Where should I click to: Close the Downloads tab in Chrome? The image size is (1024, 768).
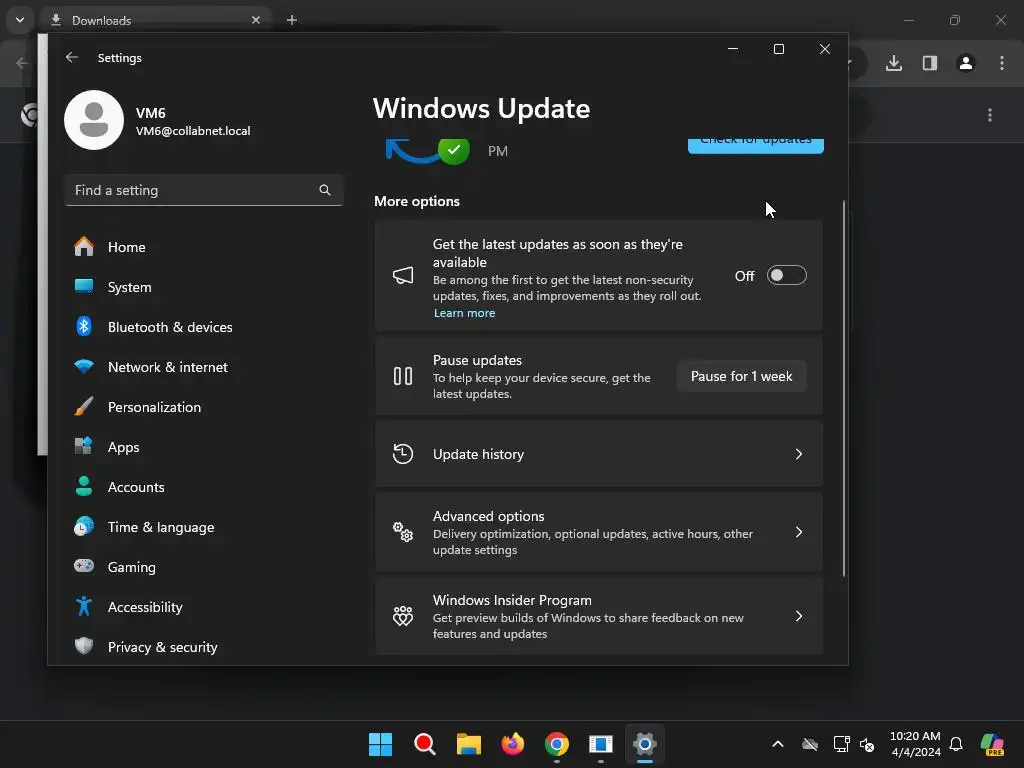tap(256, 20)
